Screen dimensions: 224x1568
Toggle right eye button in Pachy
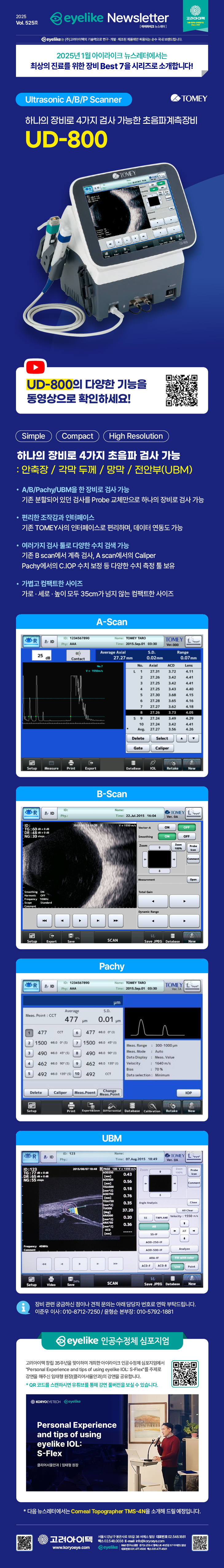31,986
